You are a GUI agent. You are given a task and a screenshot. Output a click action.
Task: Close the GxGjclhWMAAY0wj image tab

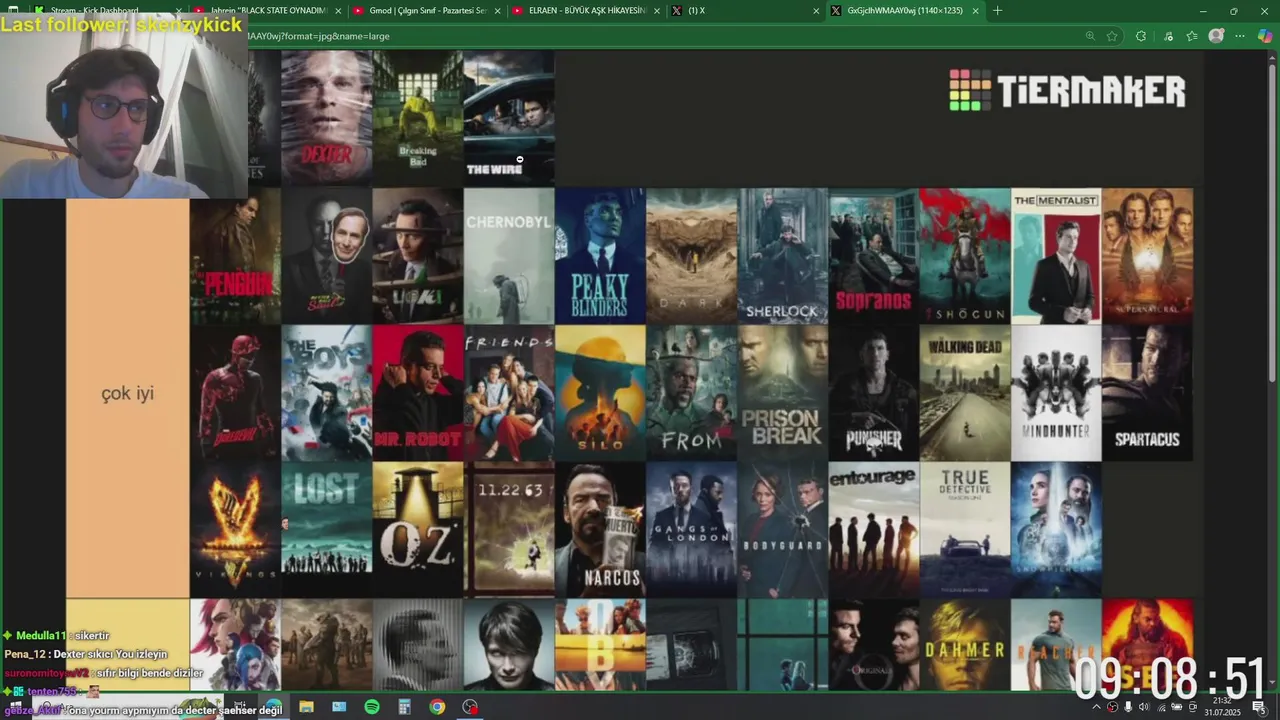point(976,11)
